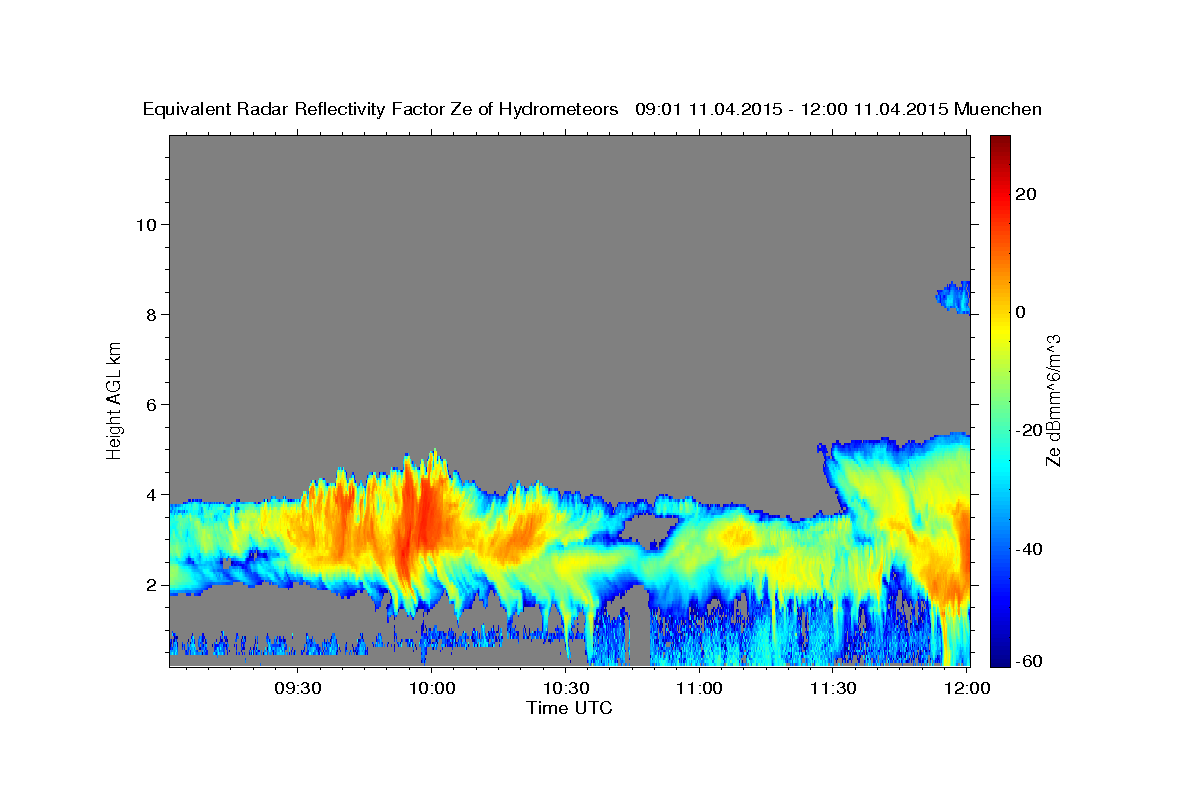Click the date range '09:01 11.04.2015 - 12:00 11.04.2015 Muenchen'

tap(839, 110)
